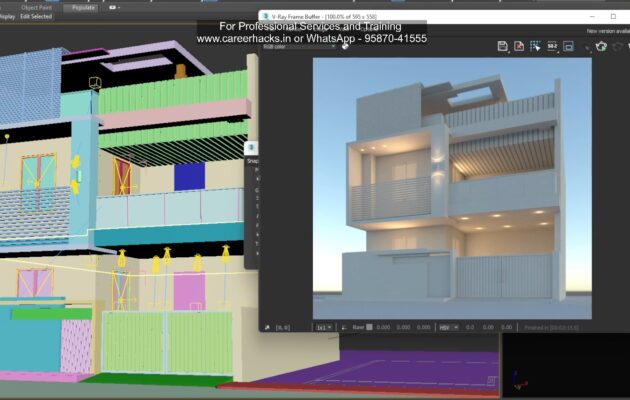Click the Raw label in VFB status bar
The width and height of the screenshot is (630, 400).
[x=357, y=327]
